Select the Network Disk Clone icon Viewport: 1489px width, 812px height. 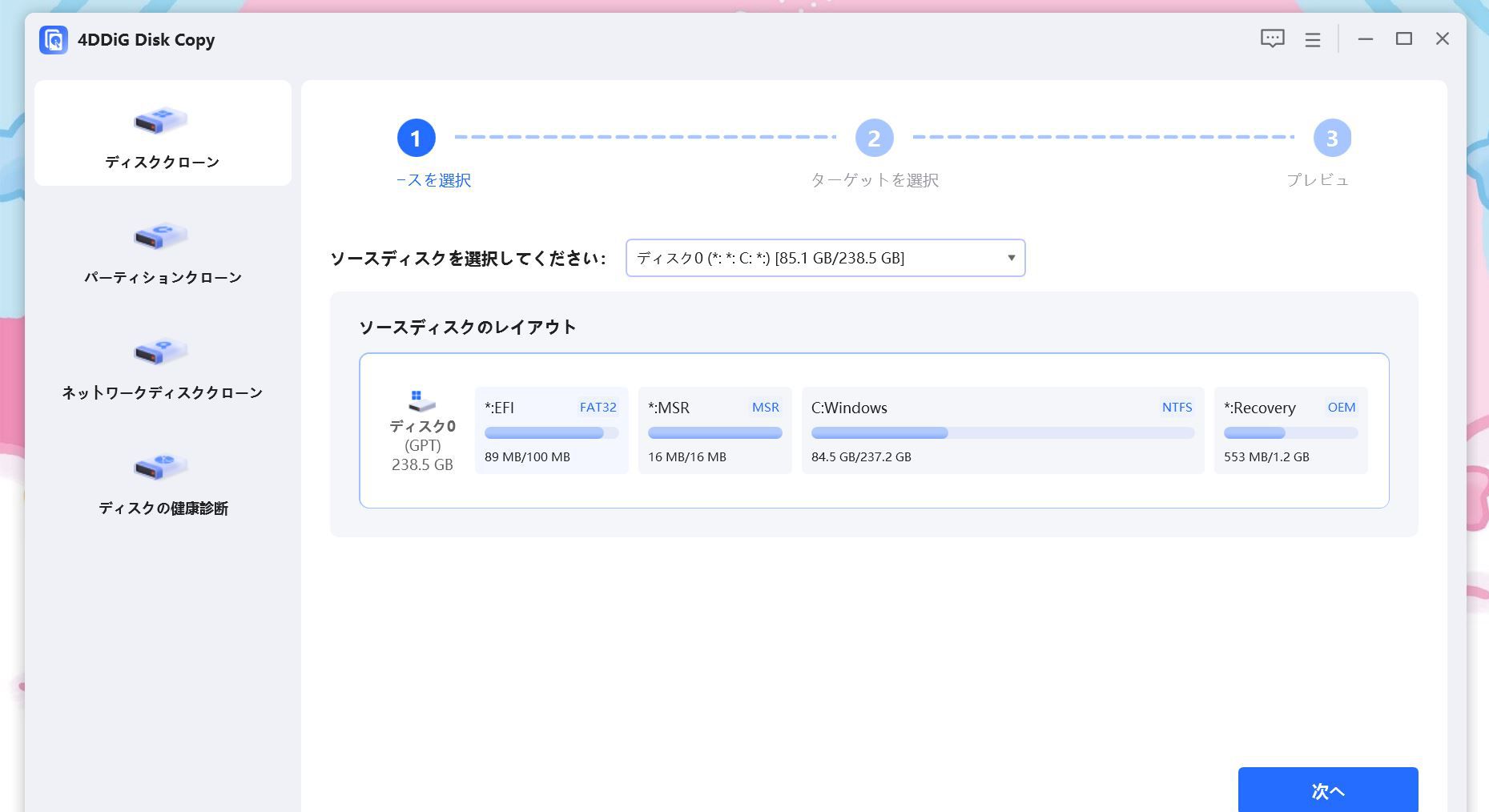(162, 352)
